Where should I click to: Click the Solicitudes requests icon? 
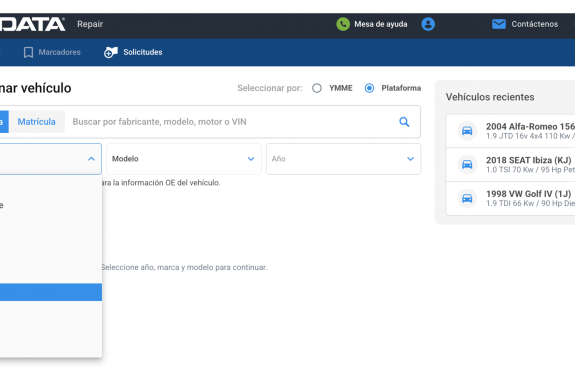[111, 52]
